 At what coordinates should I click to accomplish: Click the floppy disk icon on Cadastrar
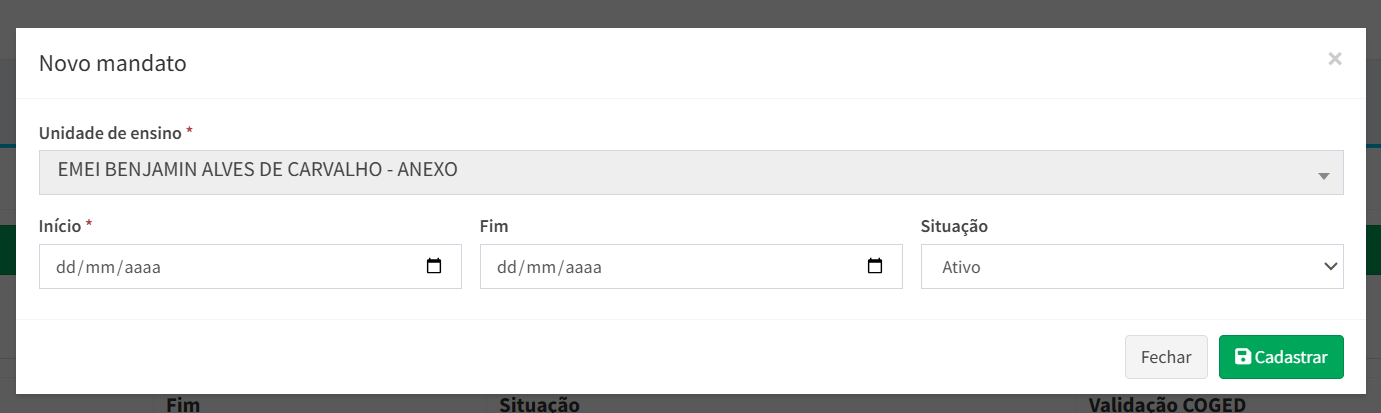1243,357
